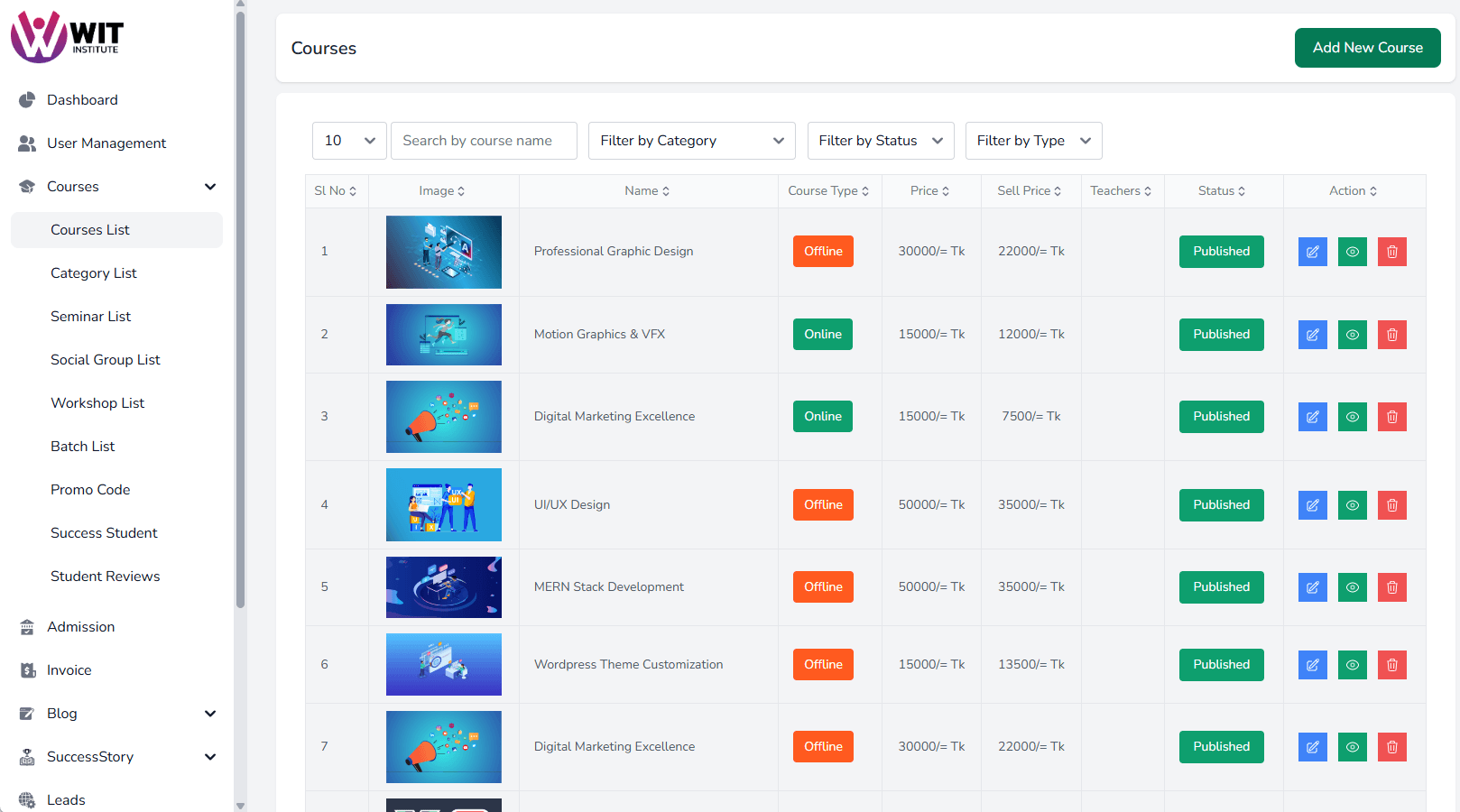Click the Search by course name field
Image resolution: width=1460 pixels, height=812 pixels.
coord(484,141)
